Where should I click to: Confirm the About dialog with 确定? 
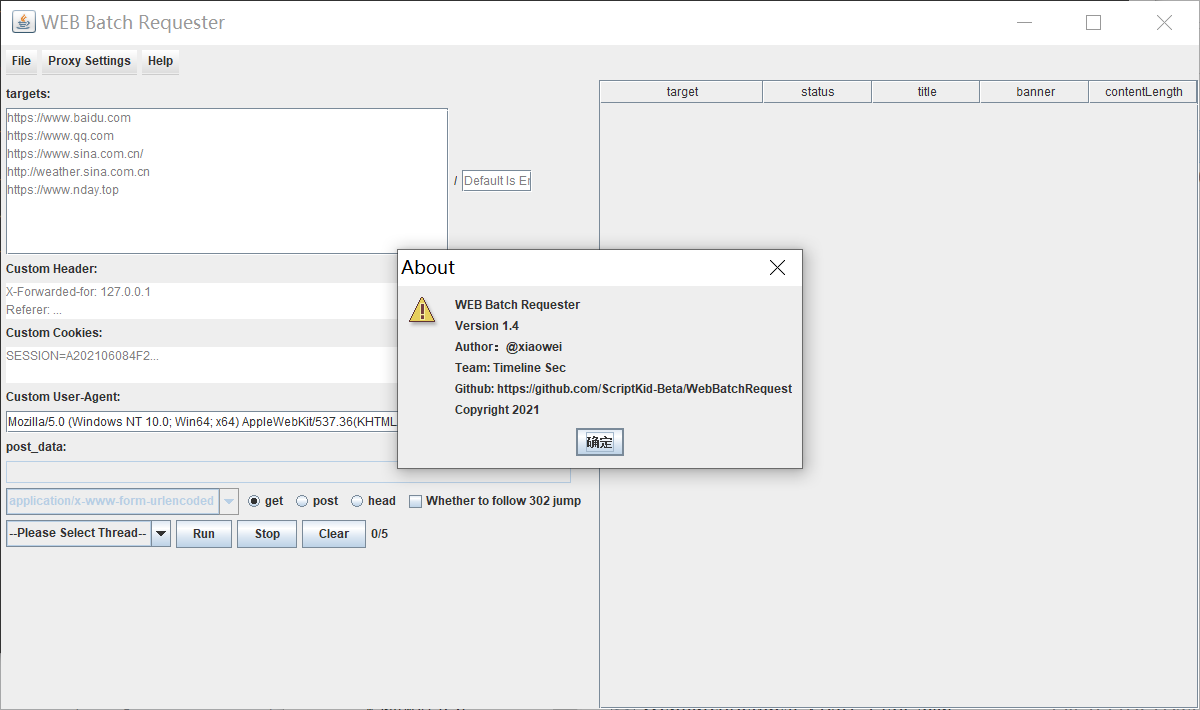pyautogui.click(x=599, y=441)
